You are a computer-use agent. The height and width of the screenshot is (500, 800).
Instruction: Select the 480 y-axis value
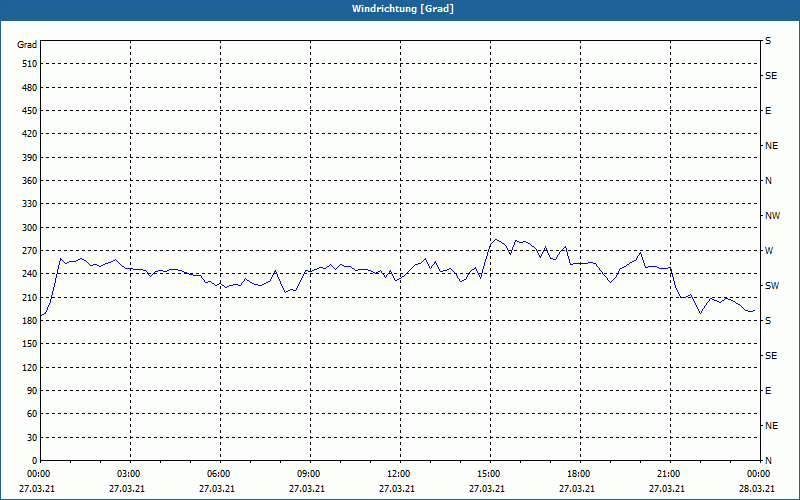pos(30,88)
